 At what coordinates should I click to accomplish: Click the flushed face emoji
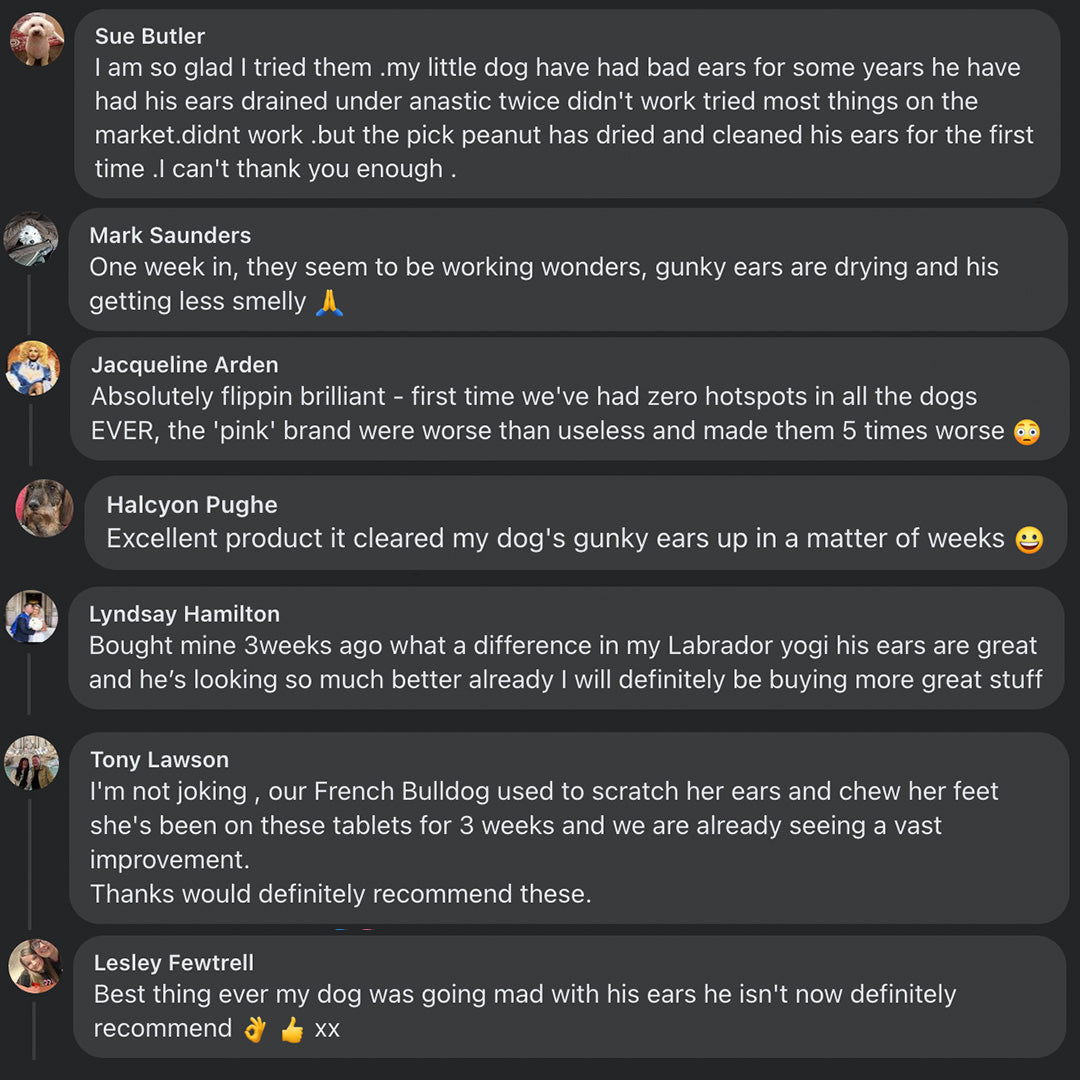1027,432
